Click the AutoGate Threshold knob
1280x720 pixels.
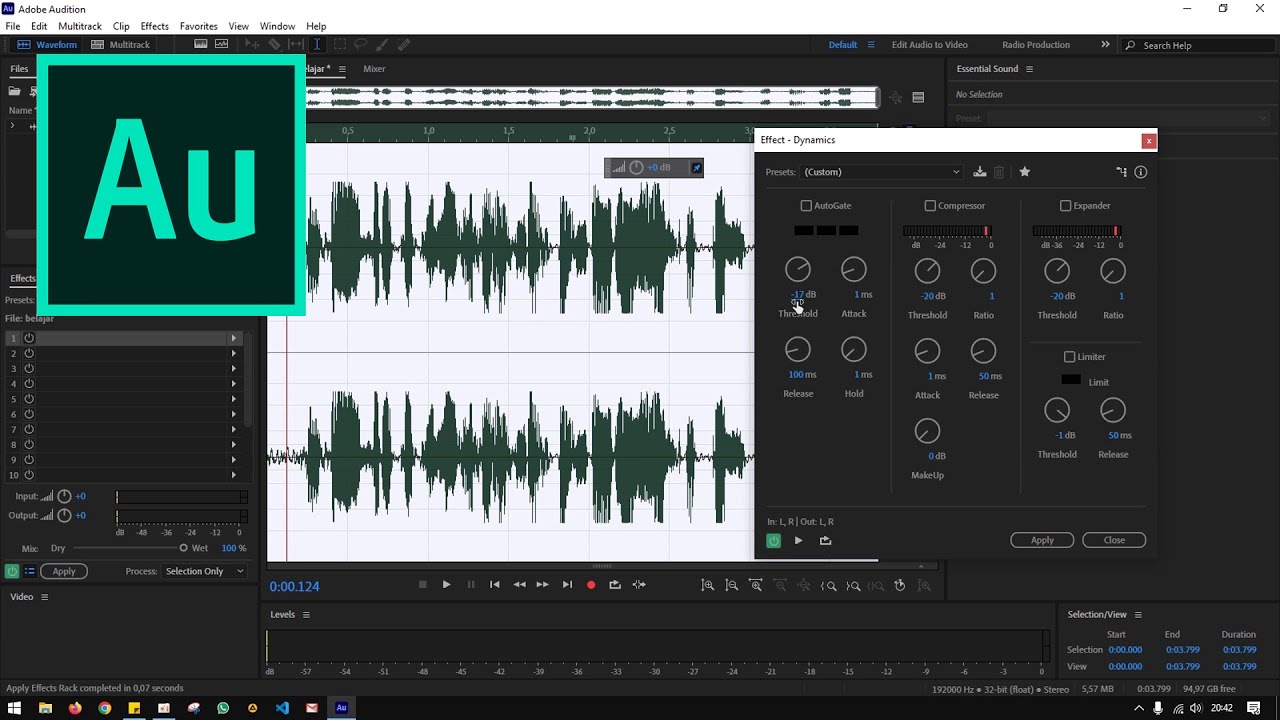(x=798, y=269)
